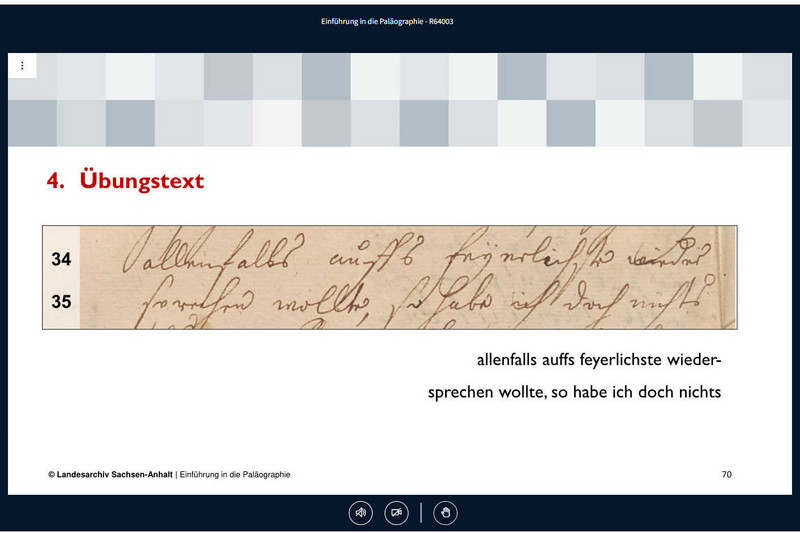This screenshot has height=533, width=800.
Task: Raise your hand in the session
Action: (446, 513)
